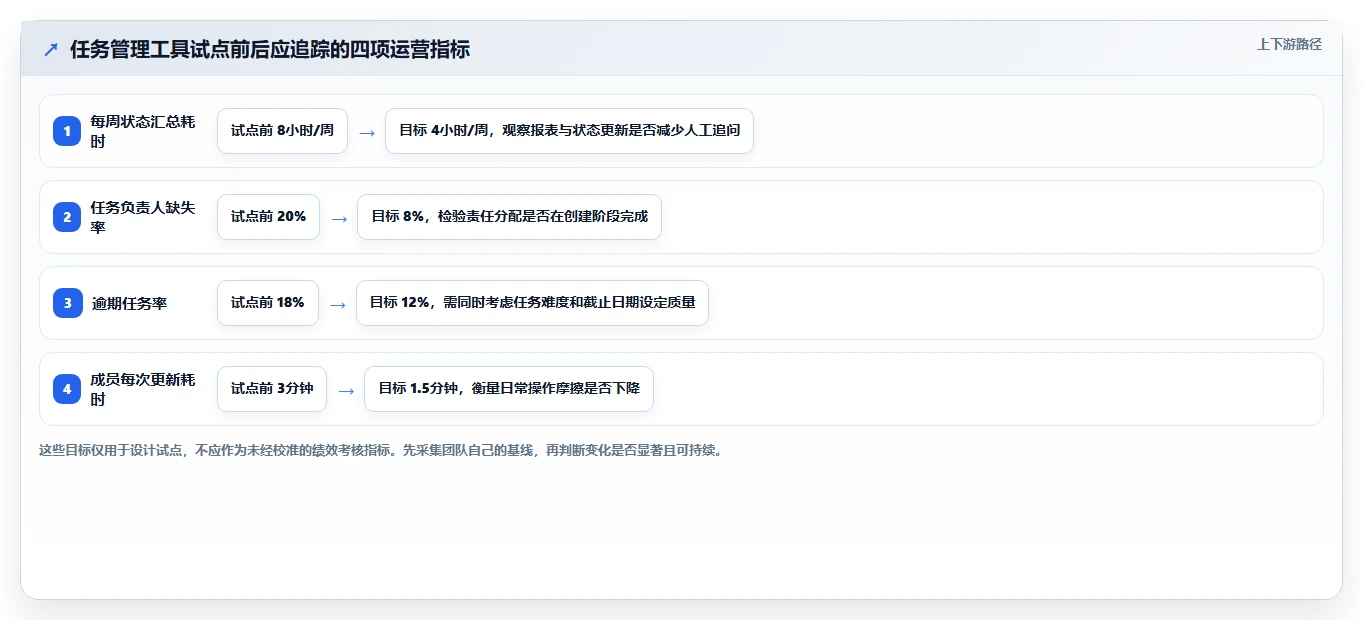The height and width of the screenshot is (620, 1363).
Task: Click the number 1 badge for 每周状态汇总耗时
Action: 67,131
